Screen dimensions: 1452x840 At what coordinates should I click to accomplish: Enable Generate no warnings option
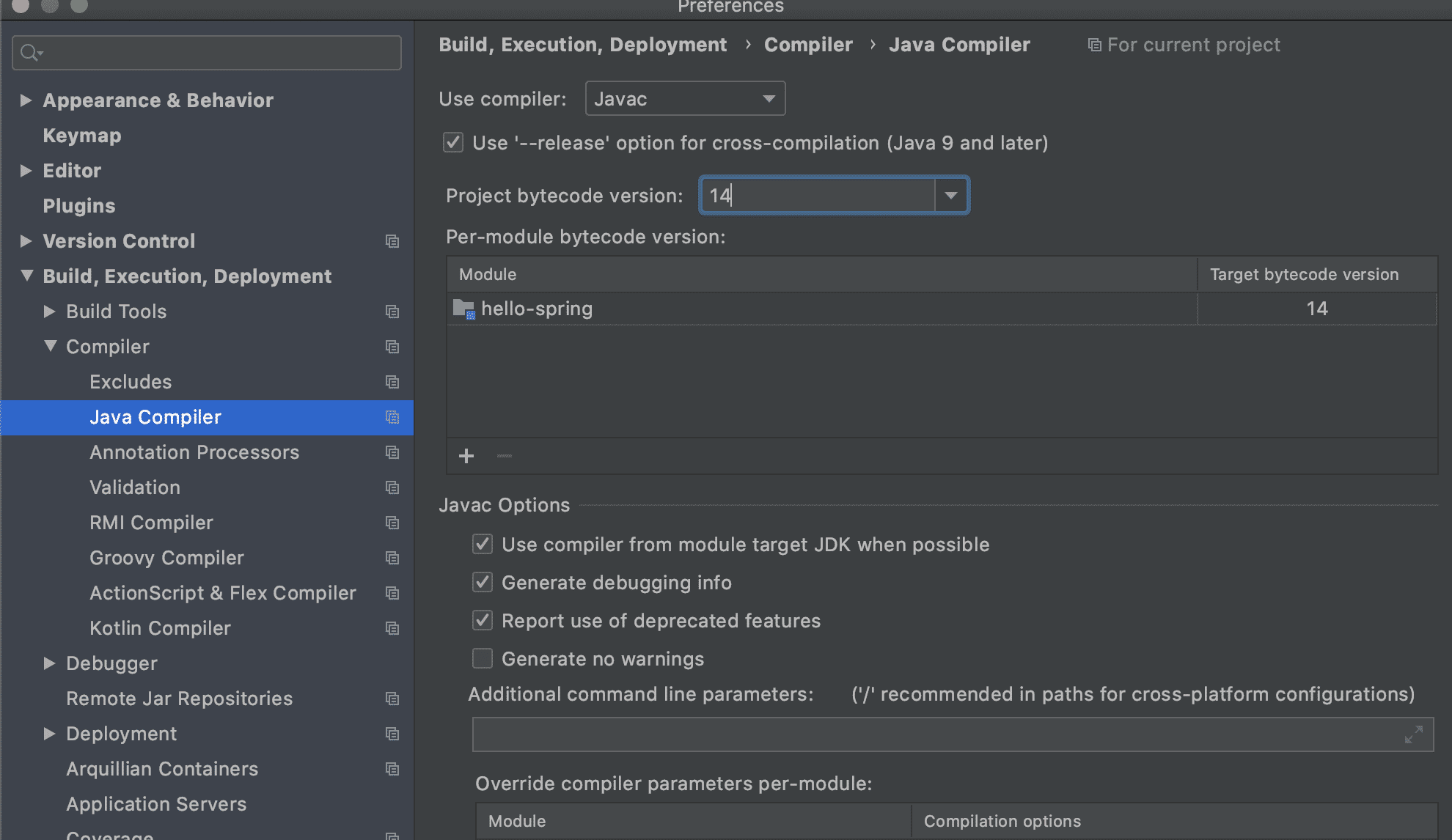[x=482, y=659]
